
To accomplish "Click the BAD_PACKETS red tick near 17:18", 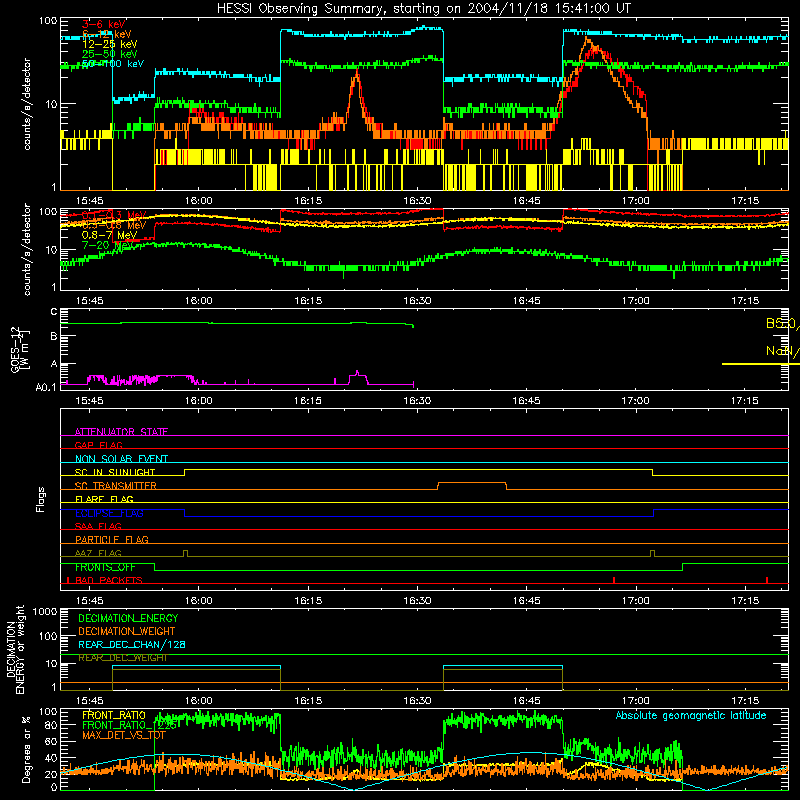I will click(767, 580).
